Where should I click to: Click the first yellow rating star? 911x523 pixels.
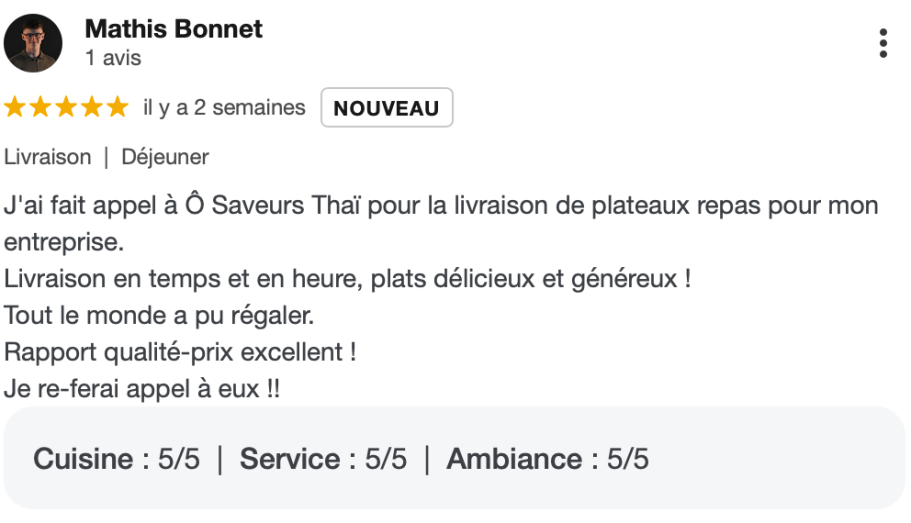click(x=15, y=108)
